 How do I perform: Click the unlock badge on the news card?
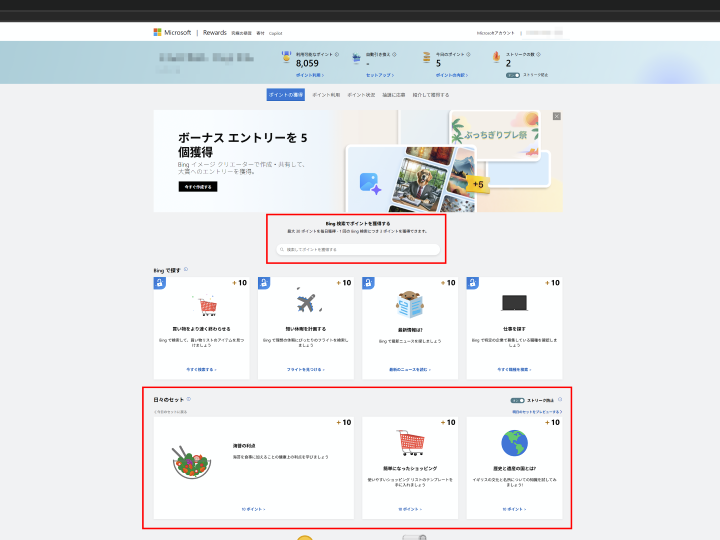368,283
